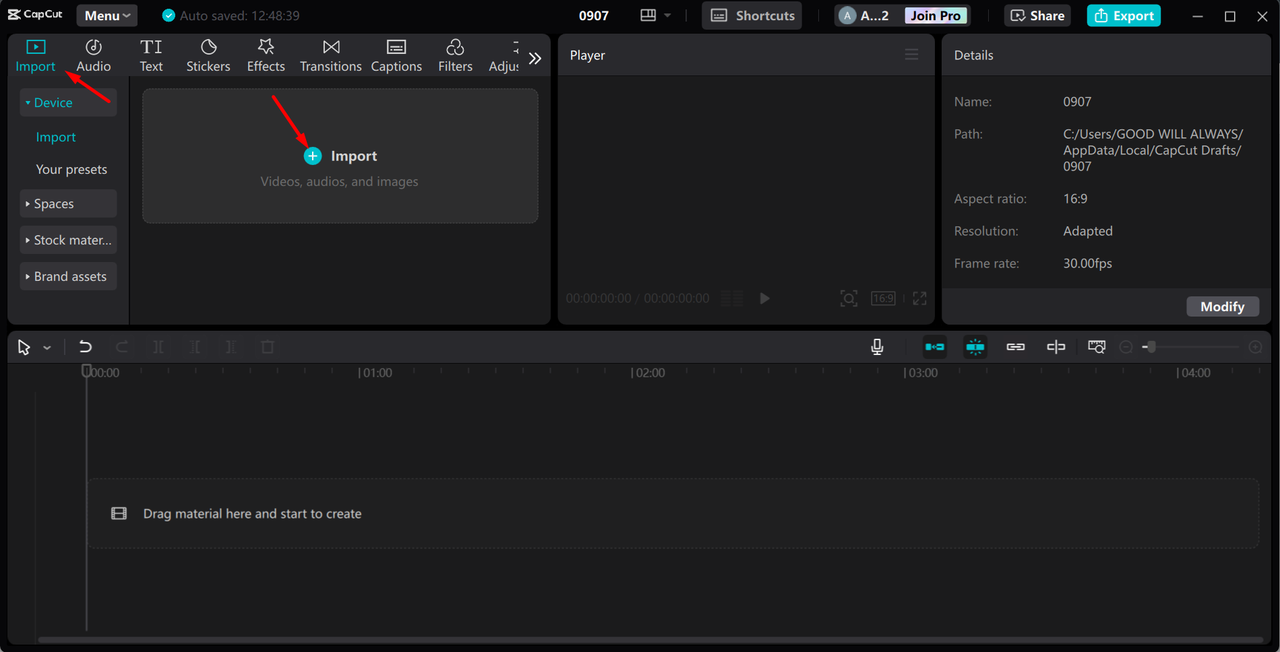Select the Import media tab at top
Screen dimensions: 1280x652
tap(35, 56)
